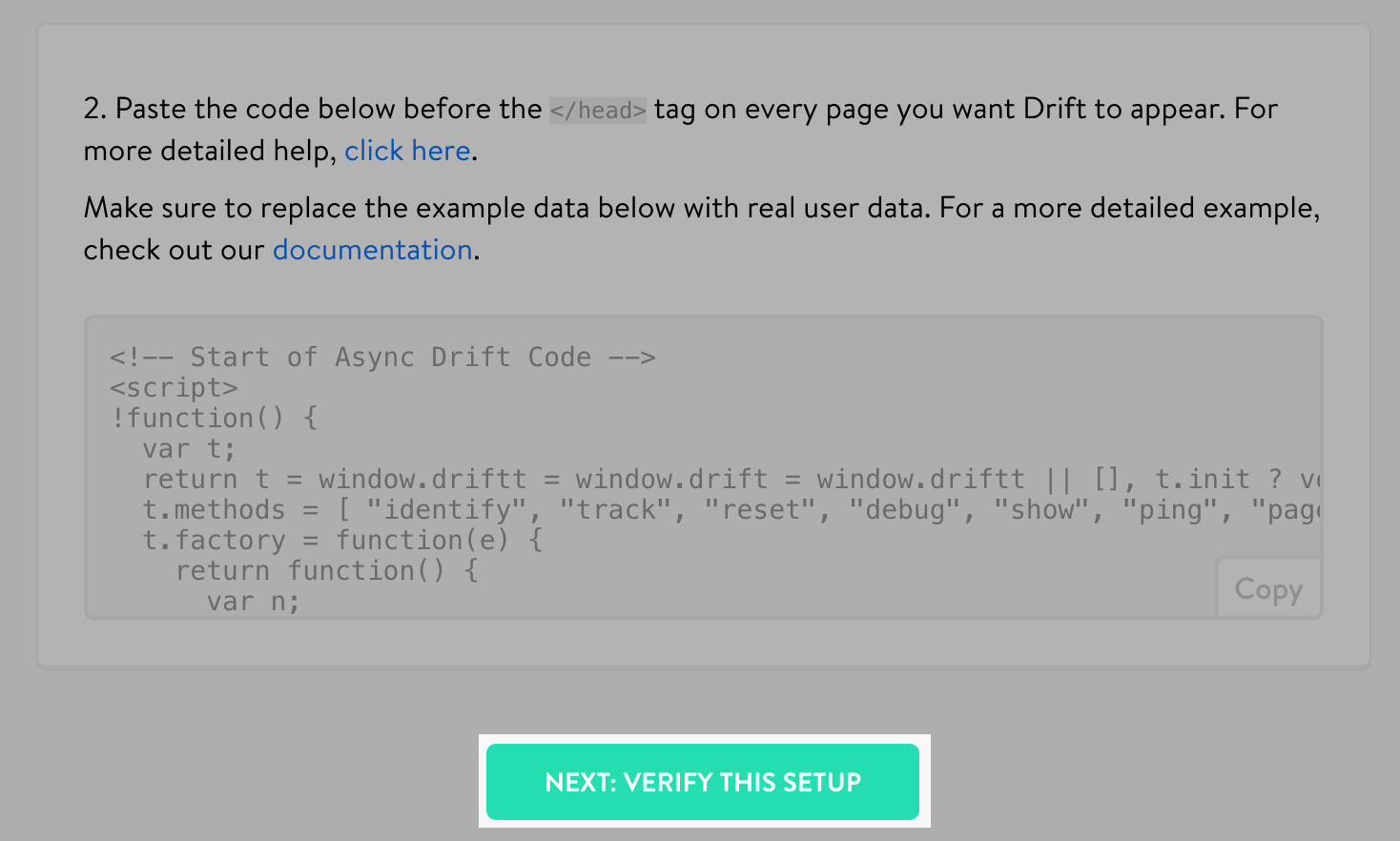Click the '<script>' line in the code
This screenshot has width=1400, height=841.
(x=174, y=388)
